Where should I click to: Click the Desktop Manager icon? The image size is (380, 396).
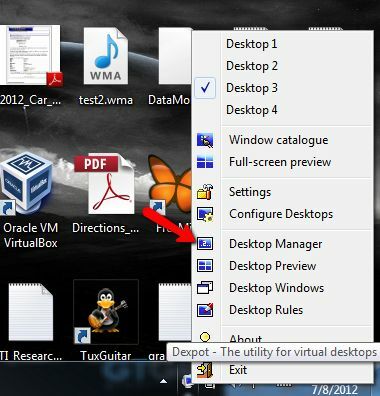(205, 244)
